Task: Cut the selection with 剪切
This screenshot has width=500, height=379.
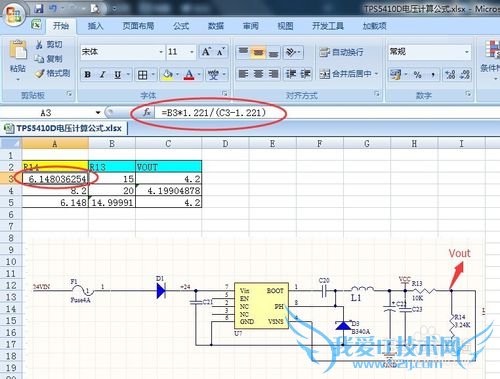Action: 49,44
